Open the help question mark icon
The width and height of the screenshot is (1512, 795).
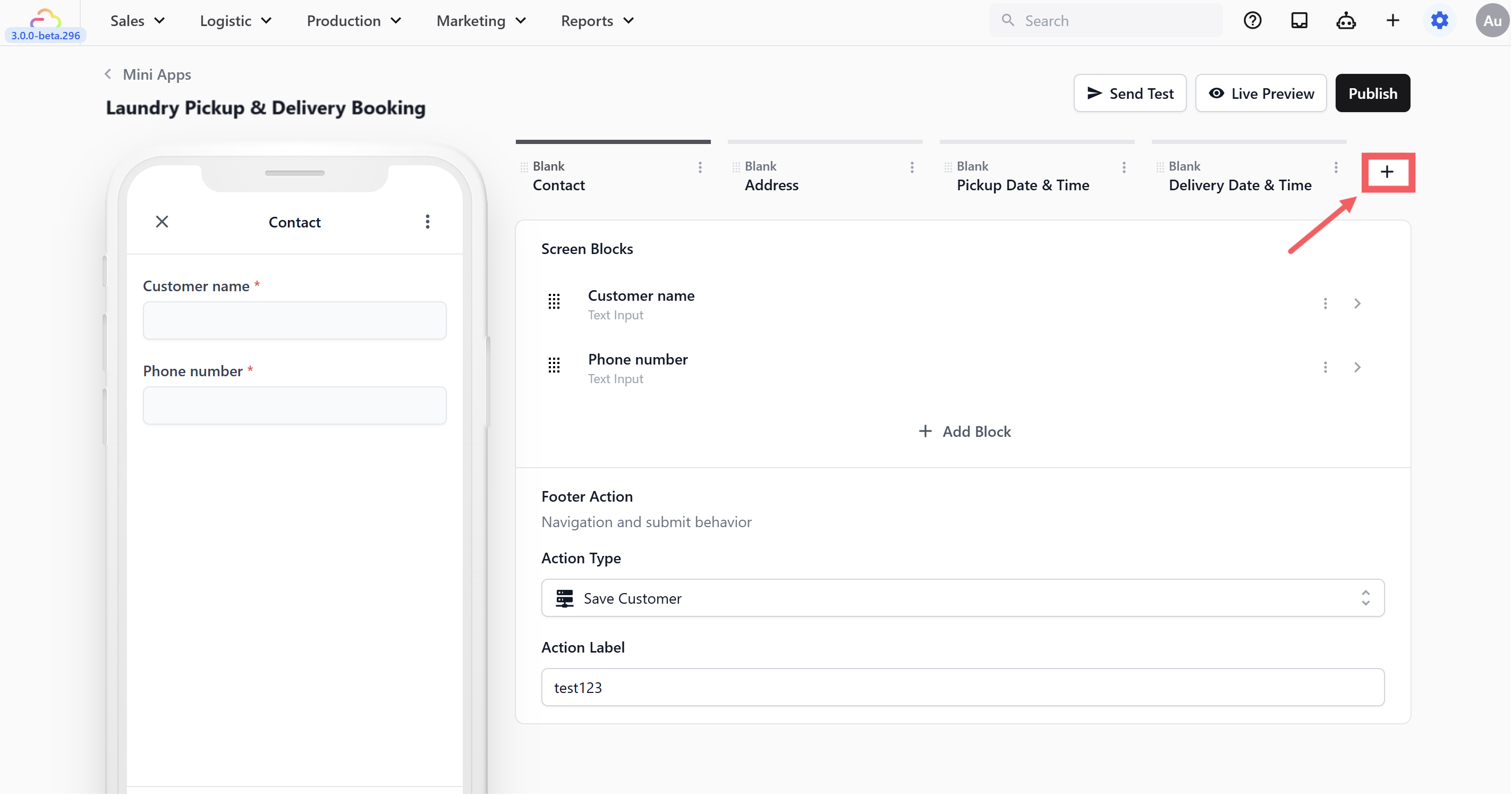tap(1252, 21)
